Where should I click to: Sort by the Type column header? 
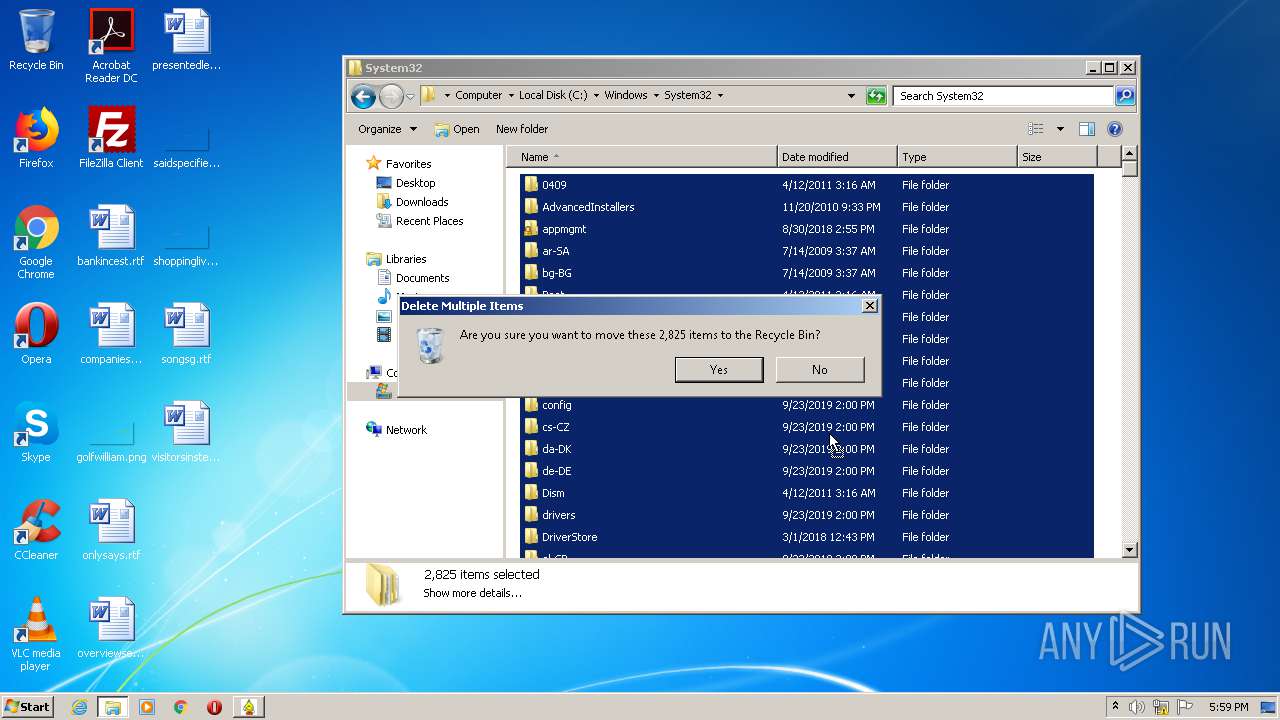(957, 157)
